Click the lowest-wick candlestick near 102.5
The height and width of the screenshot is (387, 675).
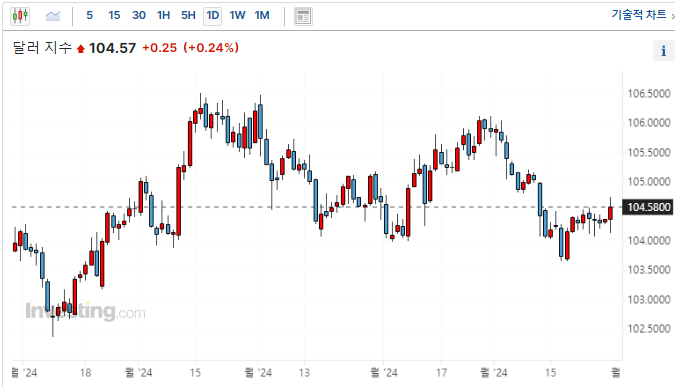click(53, 321)
